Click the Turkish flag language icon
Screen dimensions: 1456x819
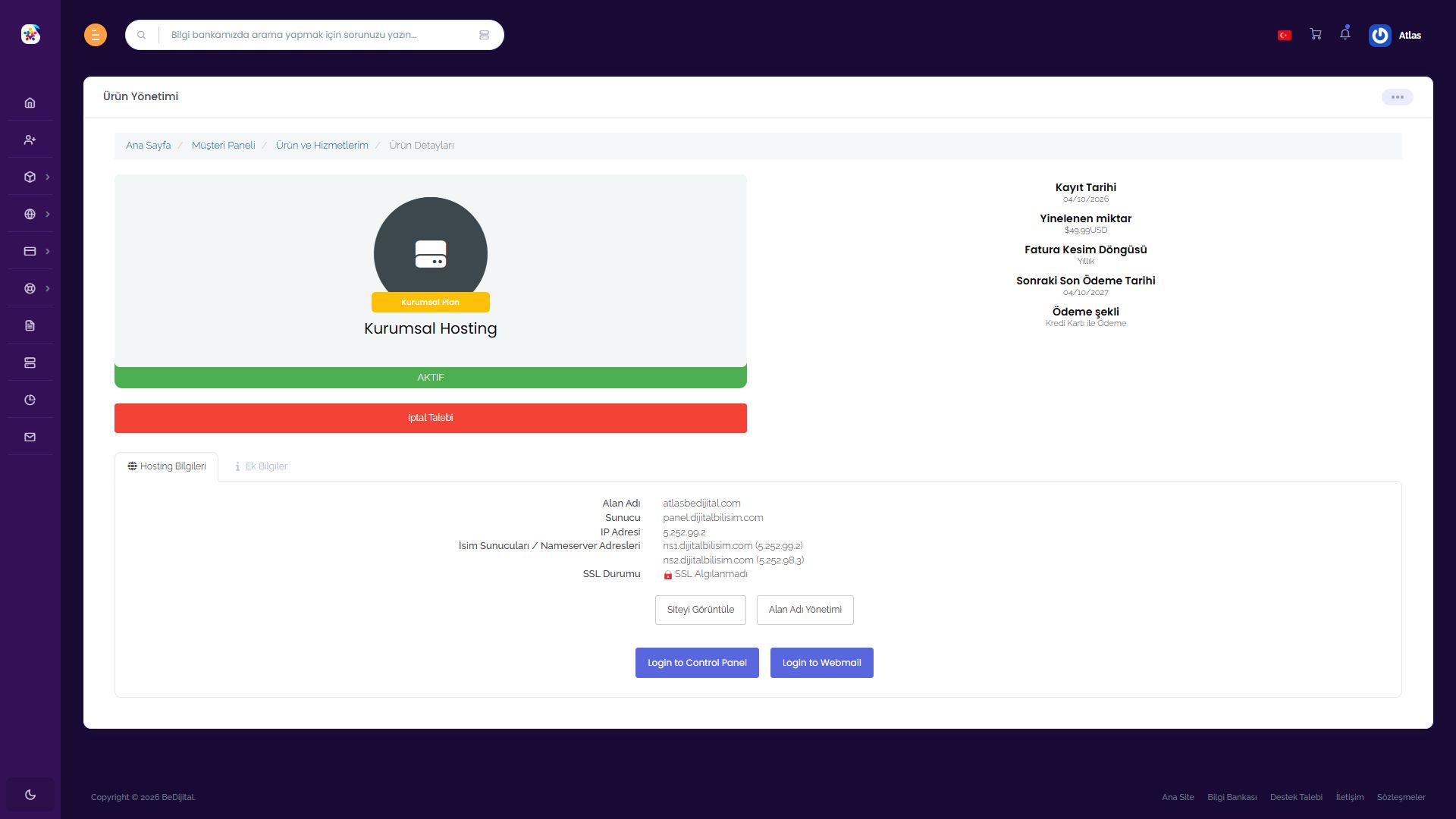pyautogui.click(x=1285, y=35)
